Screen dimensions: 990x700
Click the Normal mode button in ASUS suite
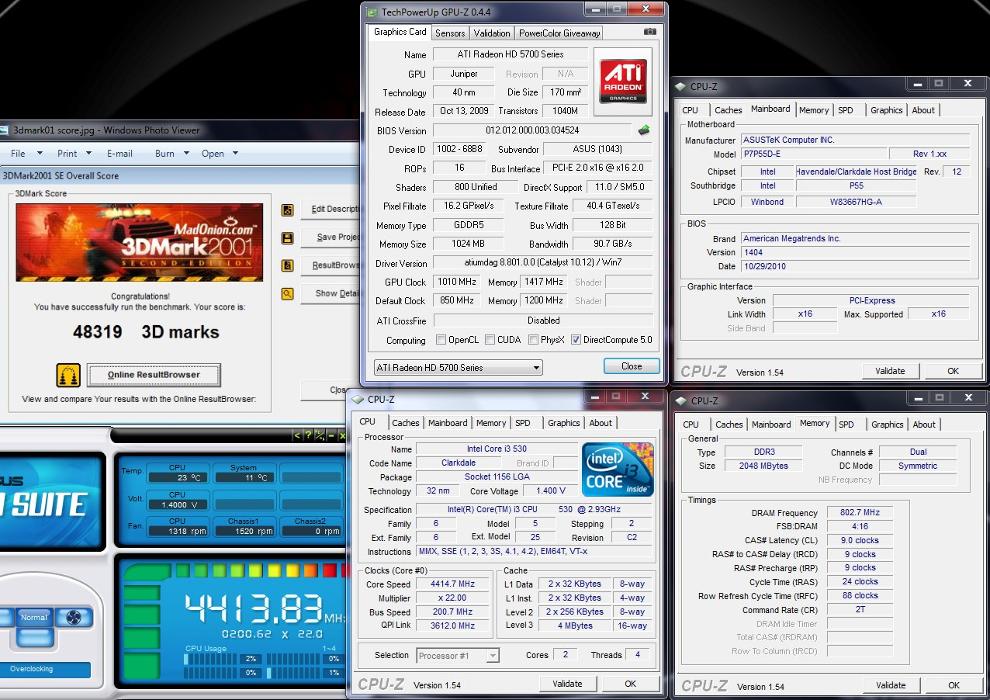(x=34, y=617)
